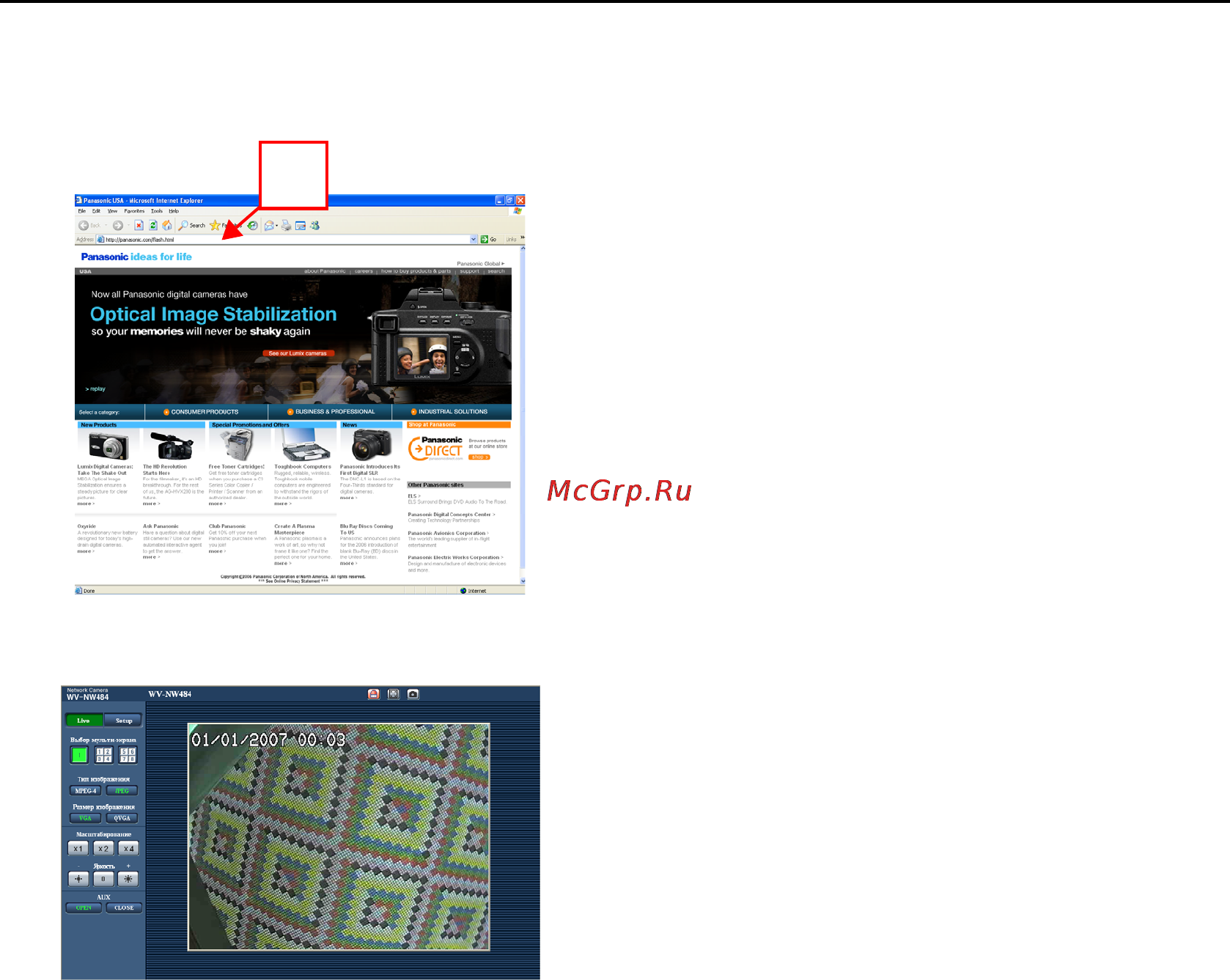Open the support link in top navigation
This screenshot has width=1230, height=980.
pyautogui.click(x=469, y=271)
